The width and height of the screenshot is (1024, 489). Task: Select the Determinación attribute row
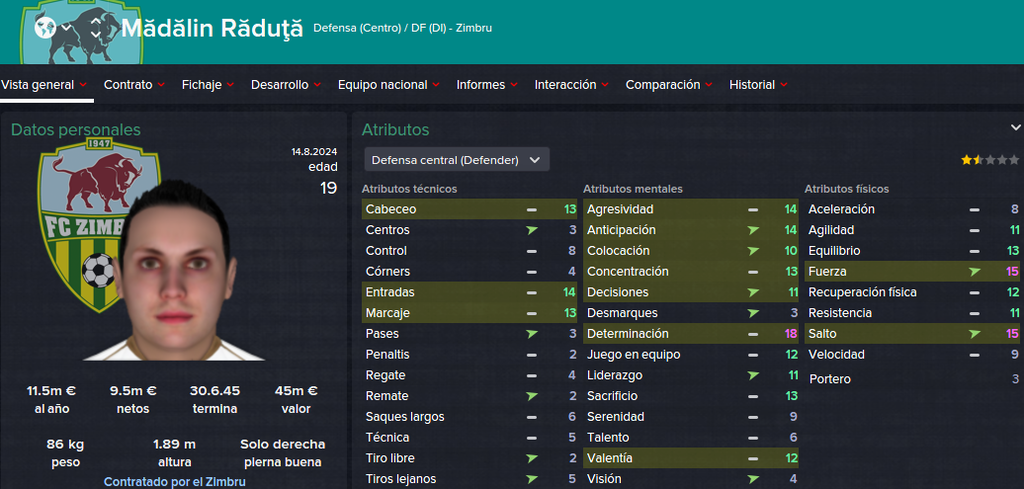pyautogui.click(x=690, y=334)
